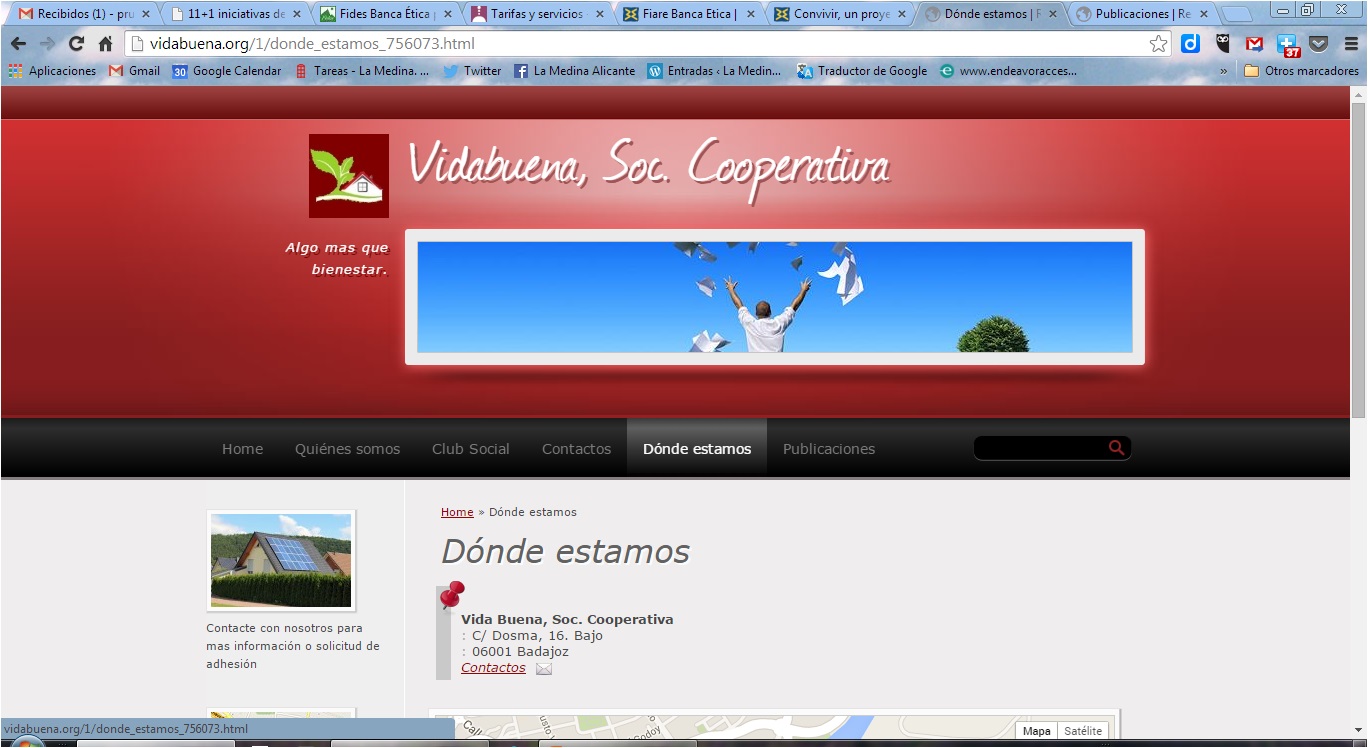Open browser home page icon
This screenshot has height=748, width=1368.
pyautogui.click(x=105, y=44)
